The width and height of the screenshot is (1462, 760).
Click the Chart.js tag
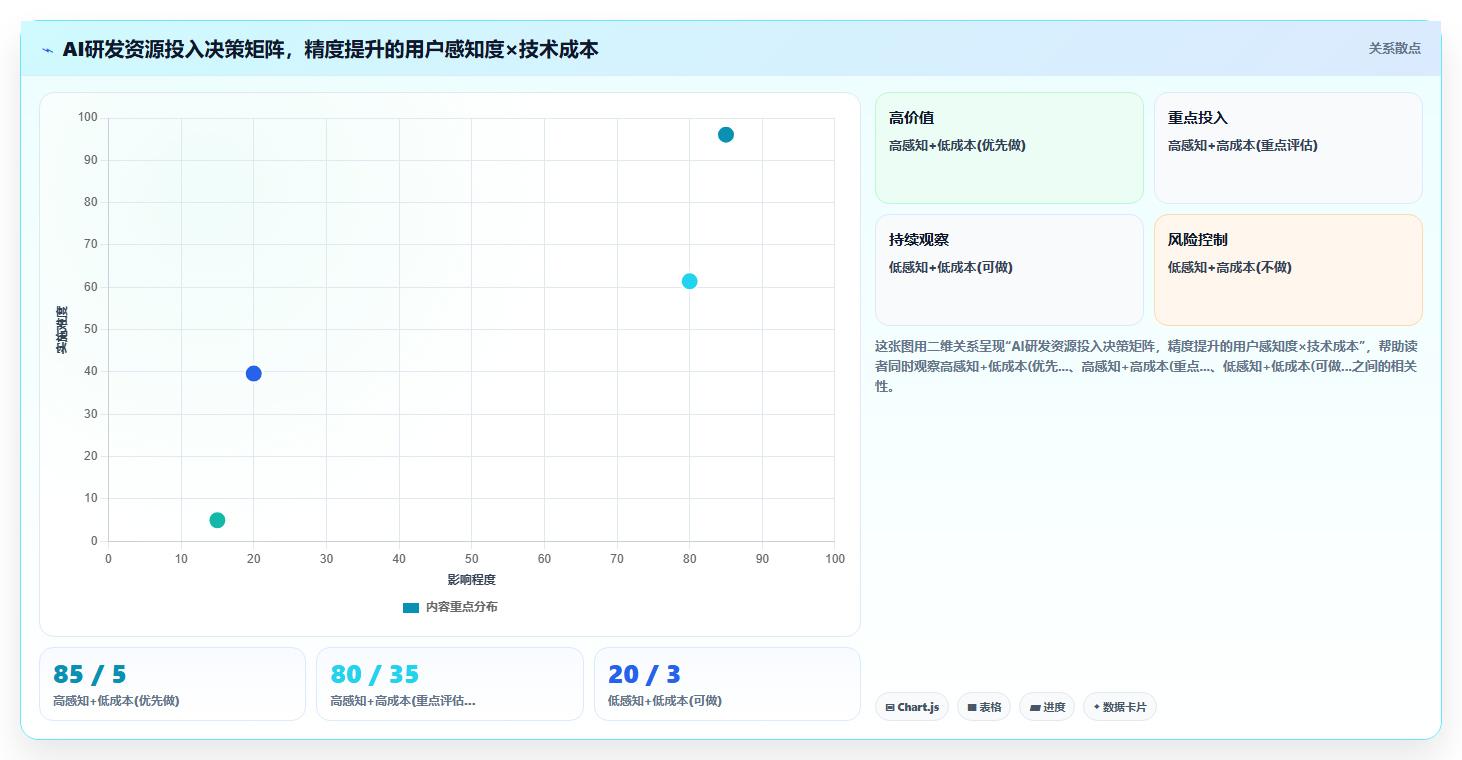click(x=911, y=707)
